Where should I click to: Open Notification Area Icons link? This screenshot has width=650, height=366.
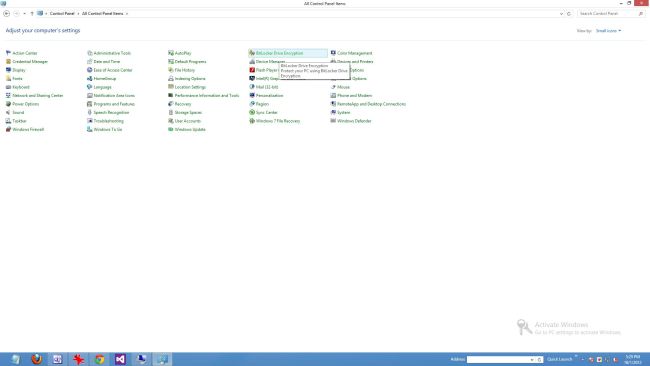[114, 95]
